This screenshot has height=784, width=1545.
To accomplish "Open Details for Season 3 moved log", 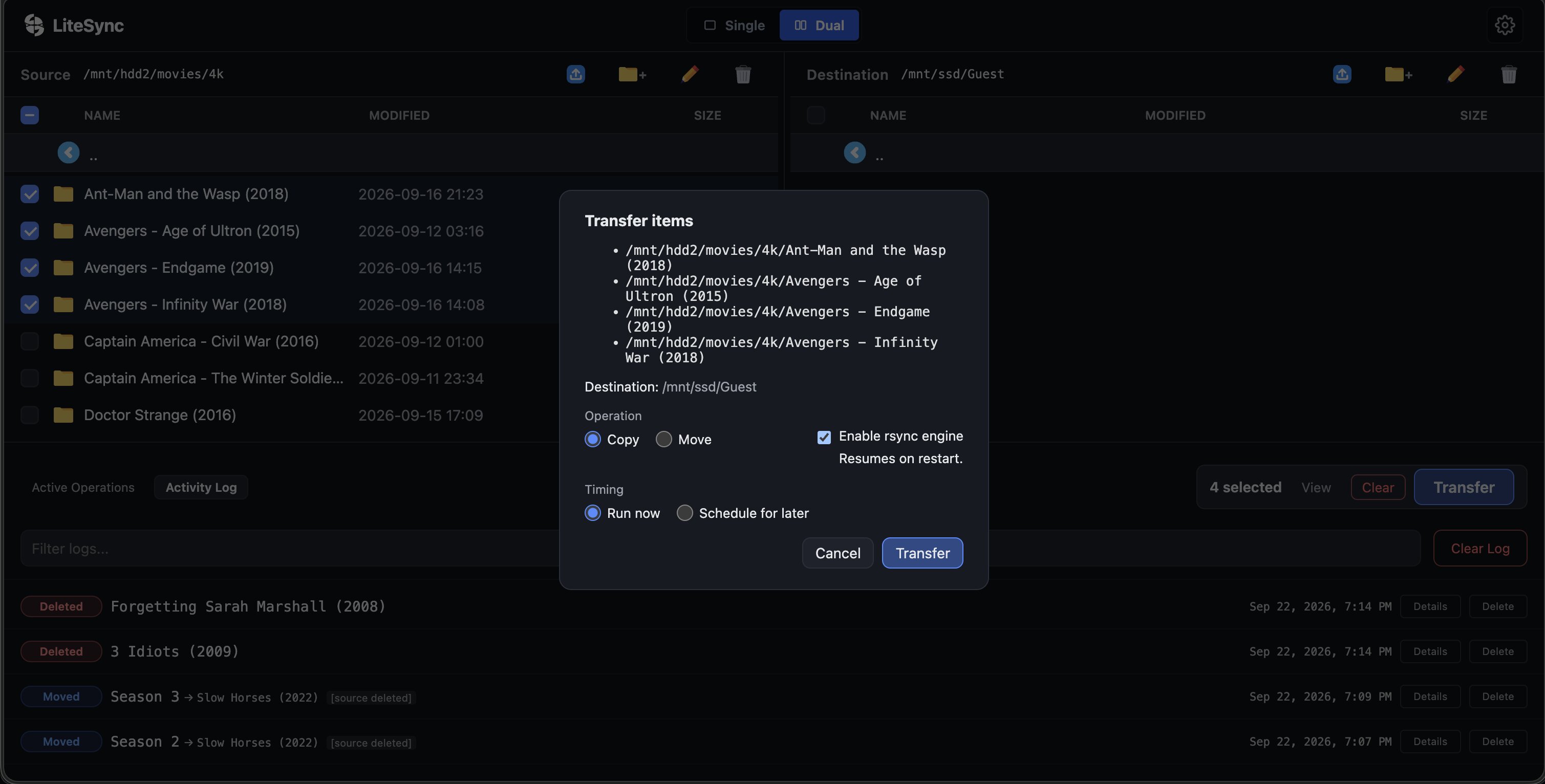I will [1430, 696].
